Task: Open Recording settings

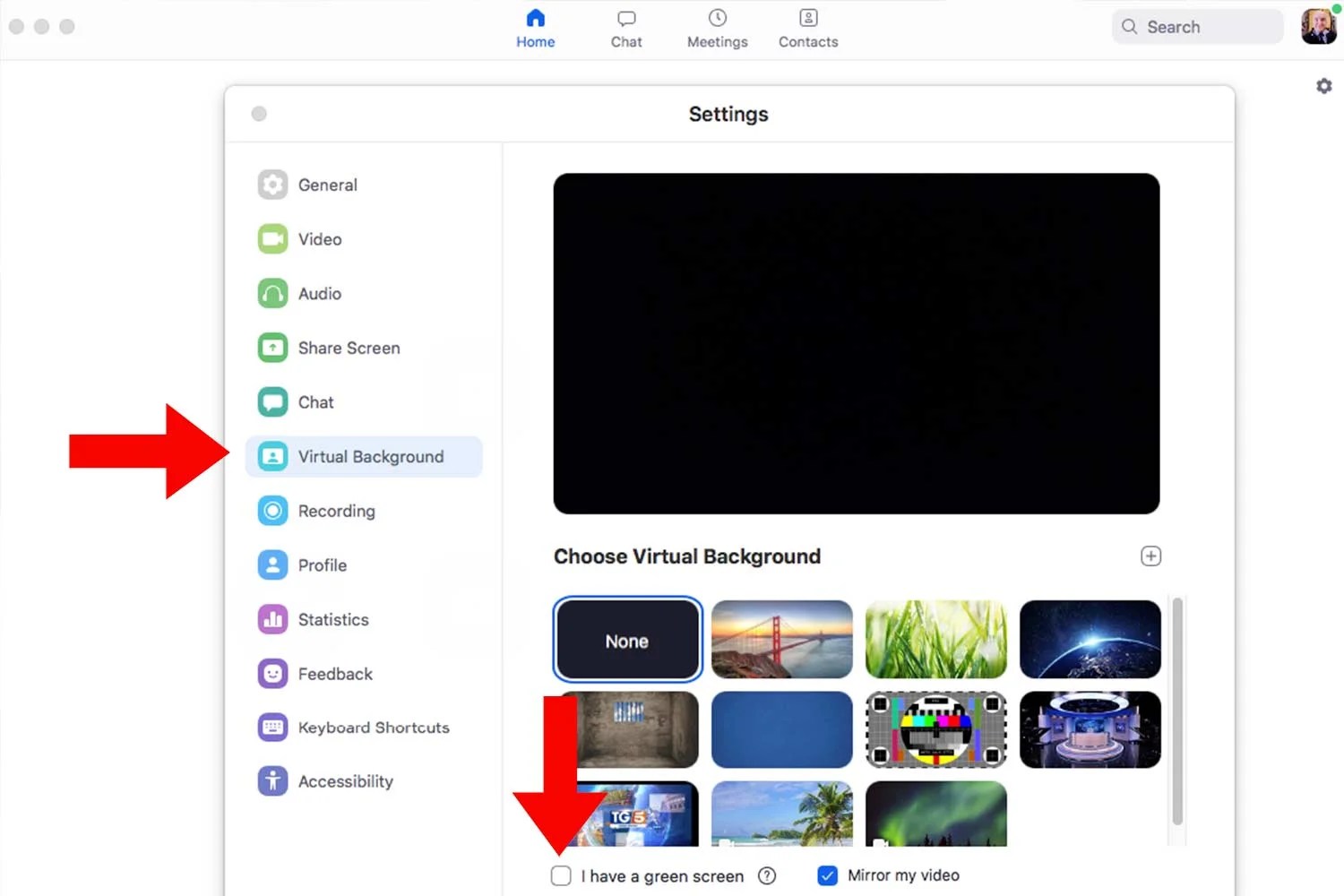Action: point(336,511)
